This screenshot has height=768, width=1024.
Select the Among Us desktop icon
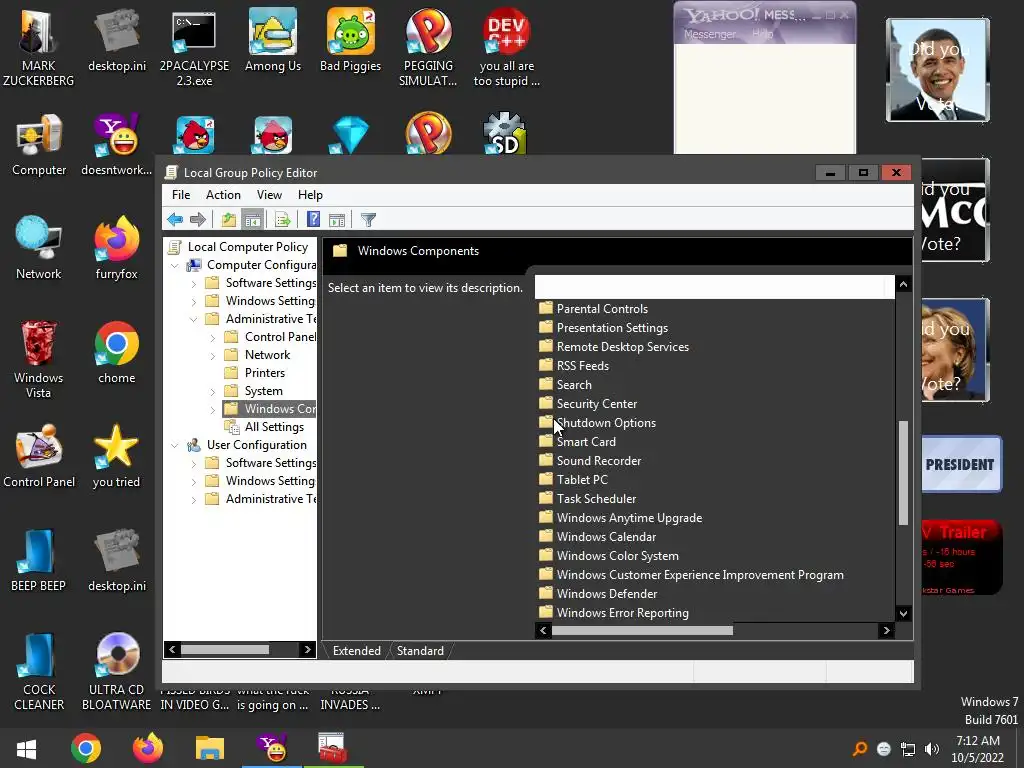tap(273, 40)
